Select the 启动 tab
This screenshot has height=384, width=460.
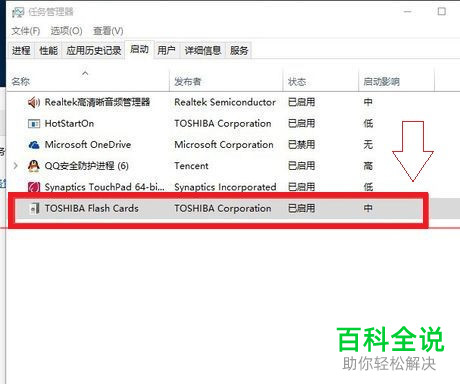[139, 50]
